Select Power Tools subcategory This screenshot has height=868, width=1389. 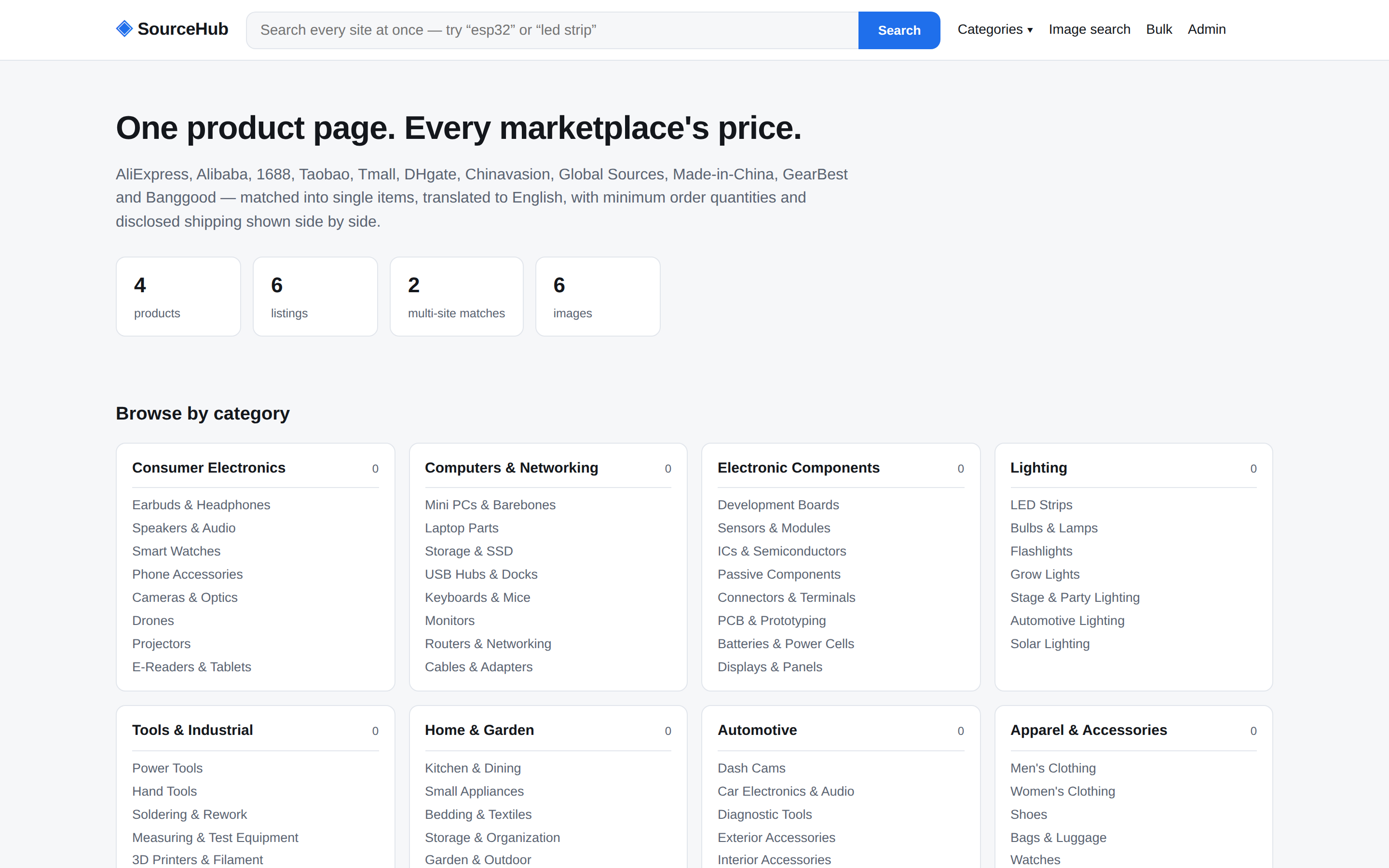(167, 768)
